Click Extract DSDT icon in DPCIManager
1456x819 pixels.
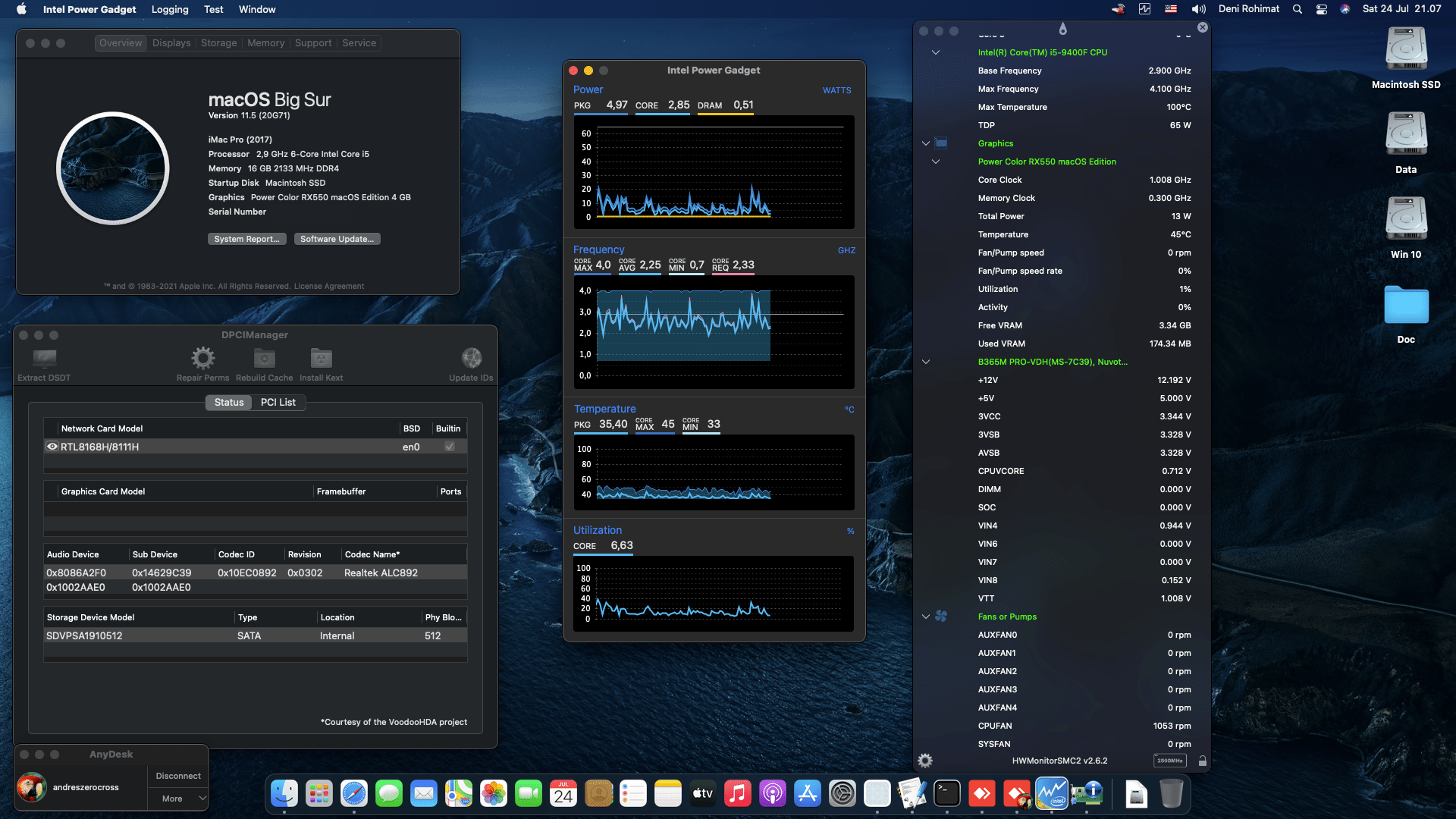[44, 358]
